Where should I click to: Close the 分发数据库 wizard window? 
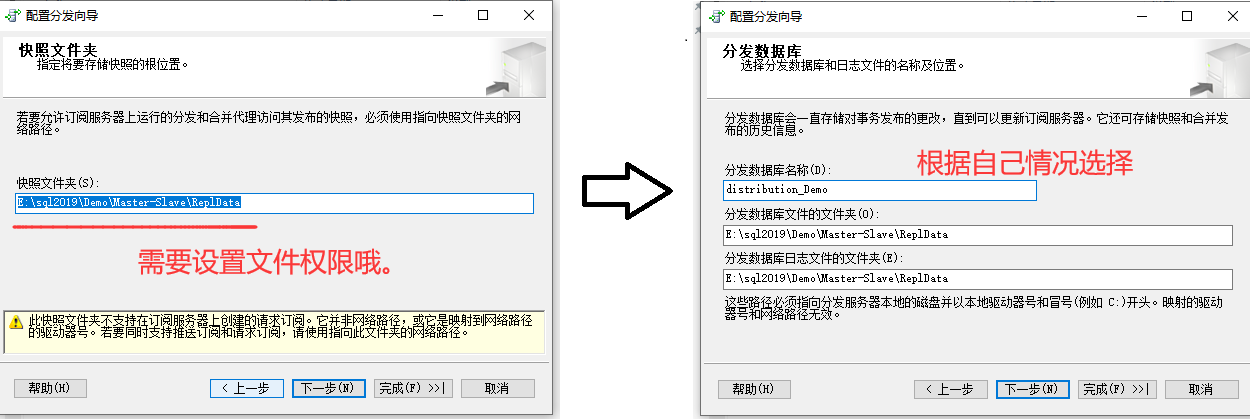coord(1232,16)
